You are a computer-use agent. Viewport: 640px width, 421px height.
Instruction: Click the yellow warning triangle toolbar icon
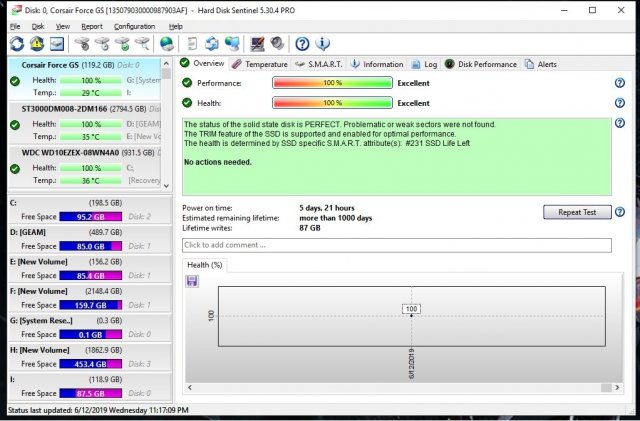37,44
